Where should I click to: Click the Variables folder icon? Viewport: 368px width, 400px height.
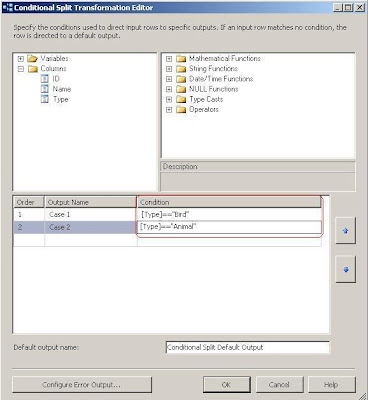click(32, 59)
